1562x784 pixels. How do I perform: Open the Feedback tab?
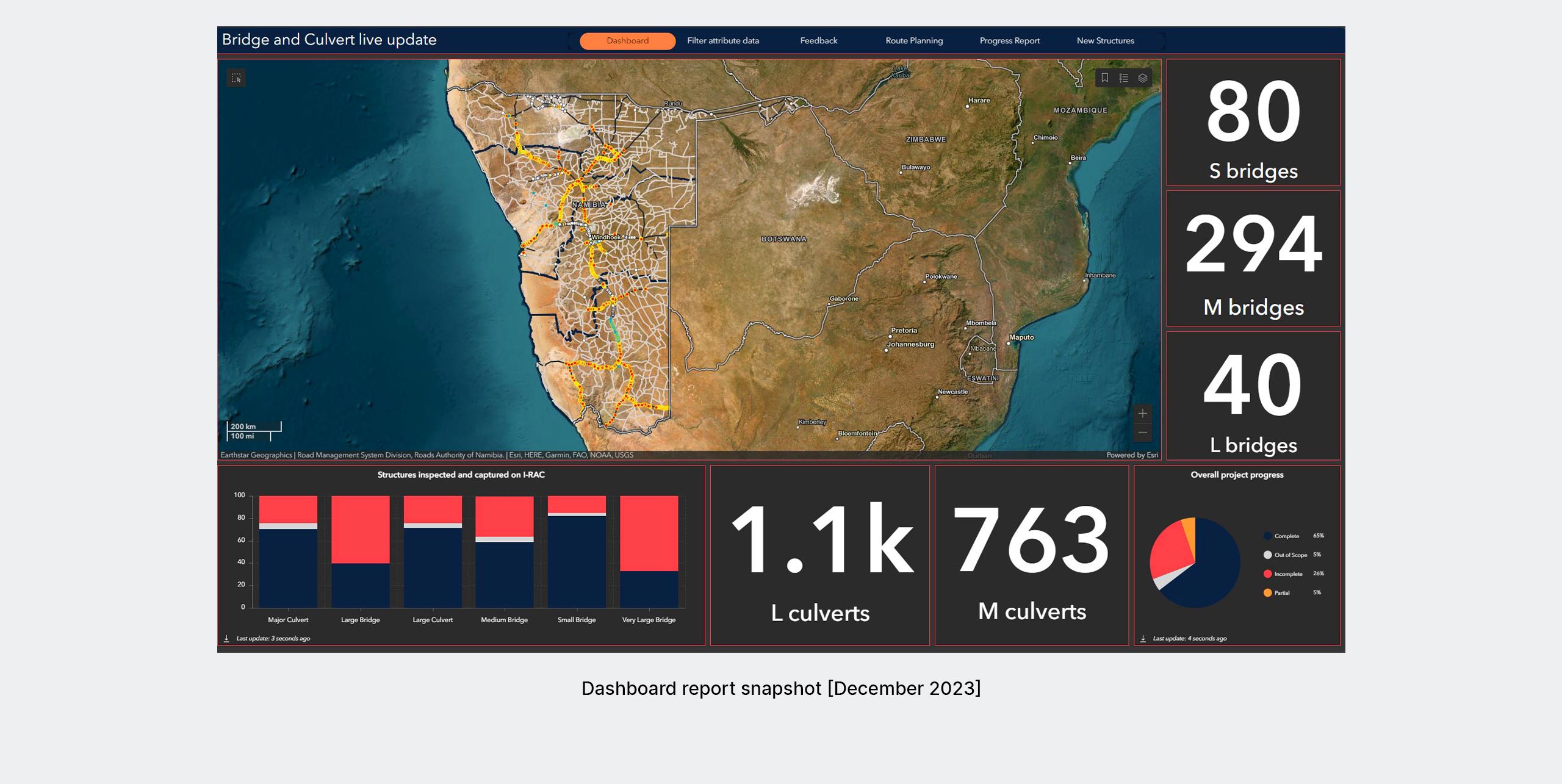click(x=818, y=41)
